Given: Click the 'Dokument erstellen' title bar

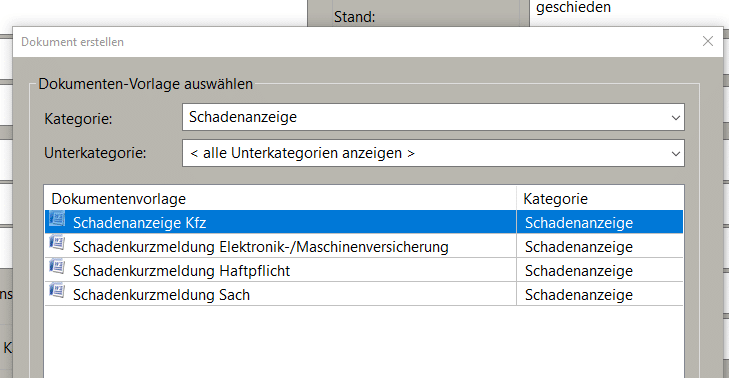Looking at the screenshot, I should [353, 42].
